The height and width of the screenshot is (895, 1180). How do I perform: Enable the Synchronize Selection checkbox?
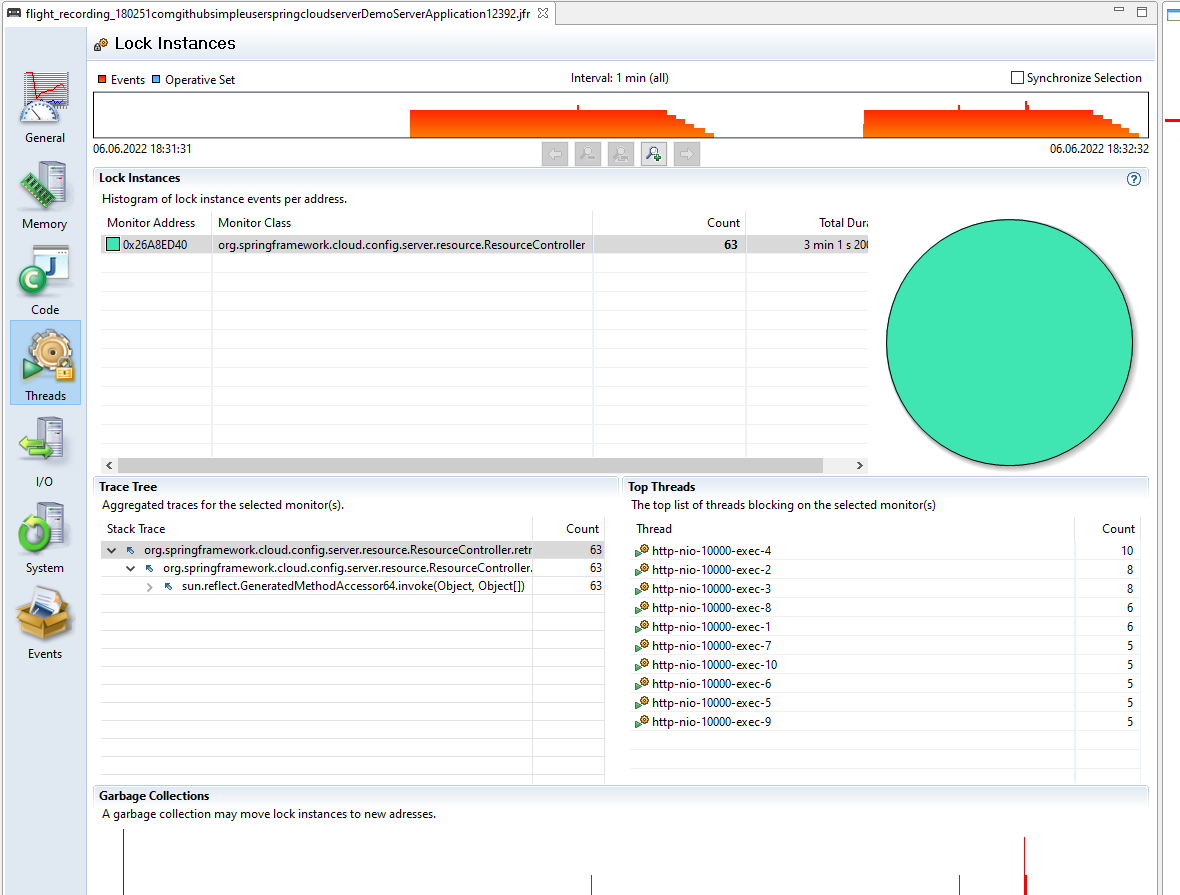click(1017, 78)
